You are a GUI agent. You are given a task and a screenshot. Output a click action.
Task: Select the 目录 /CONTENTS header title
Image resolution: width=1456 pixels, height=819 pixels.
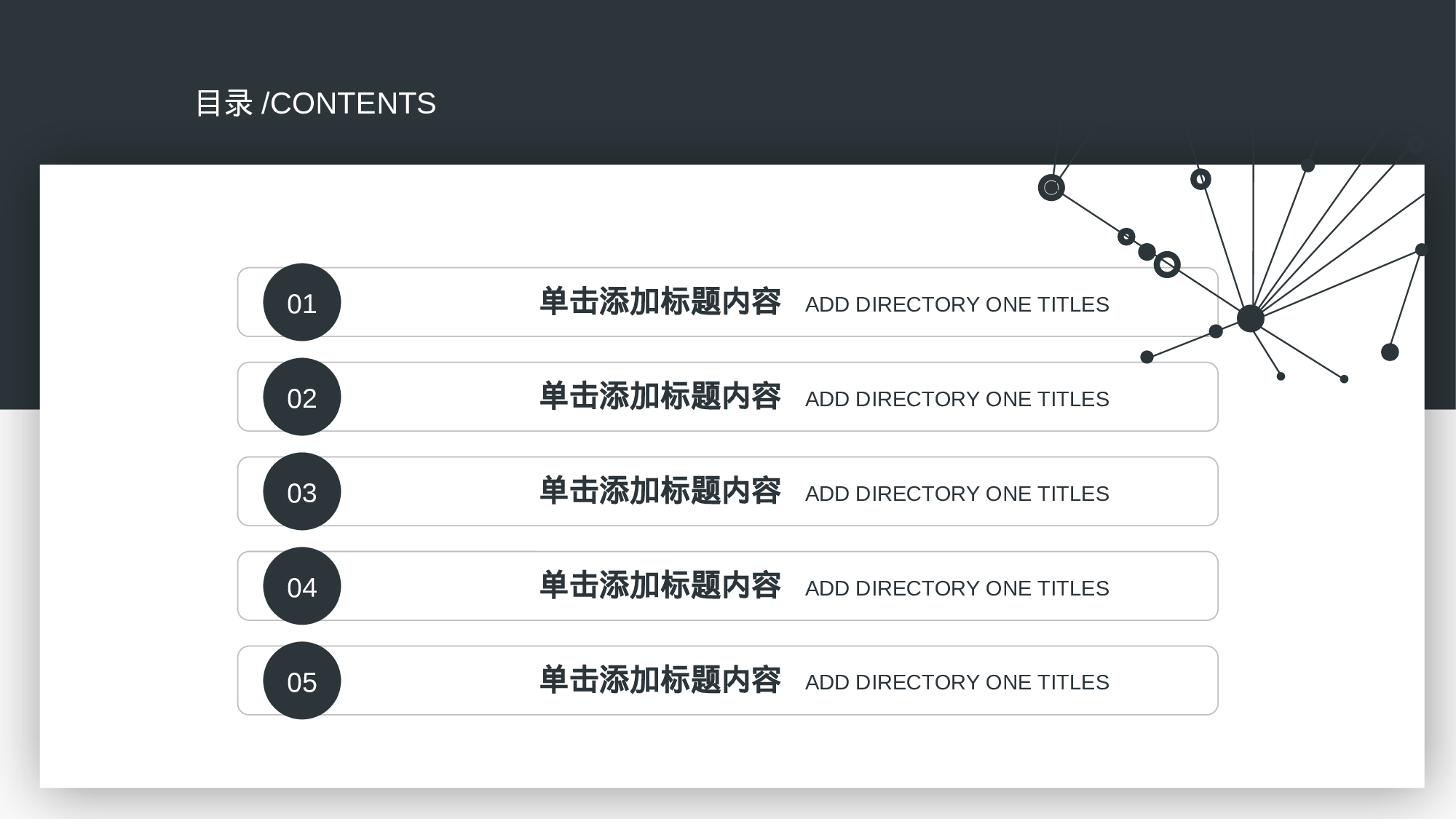315,103
